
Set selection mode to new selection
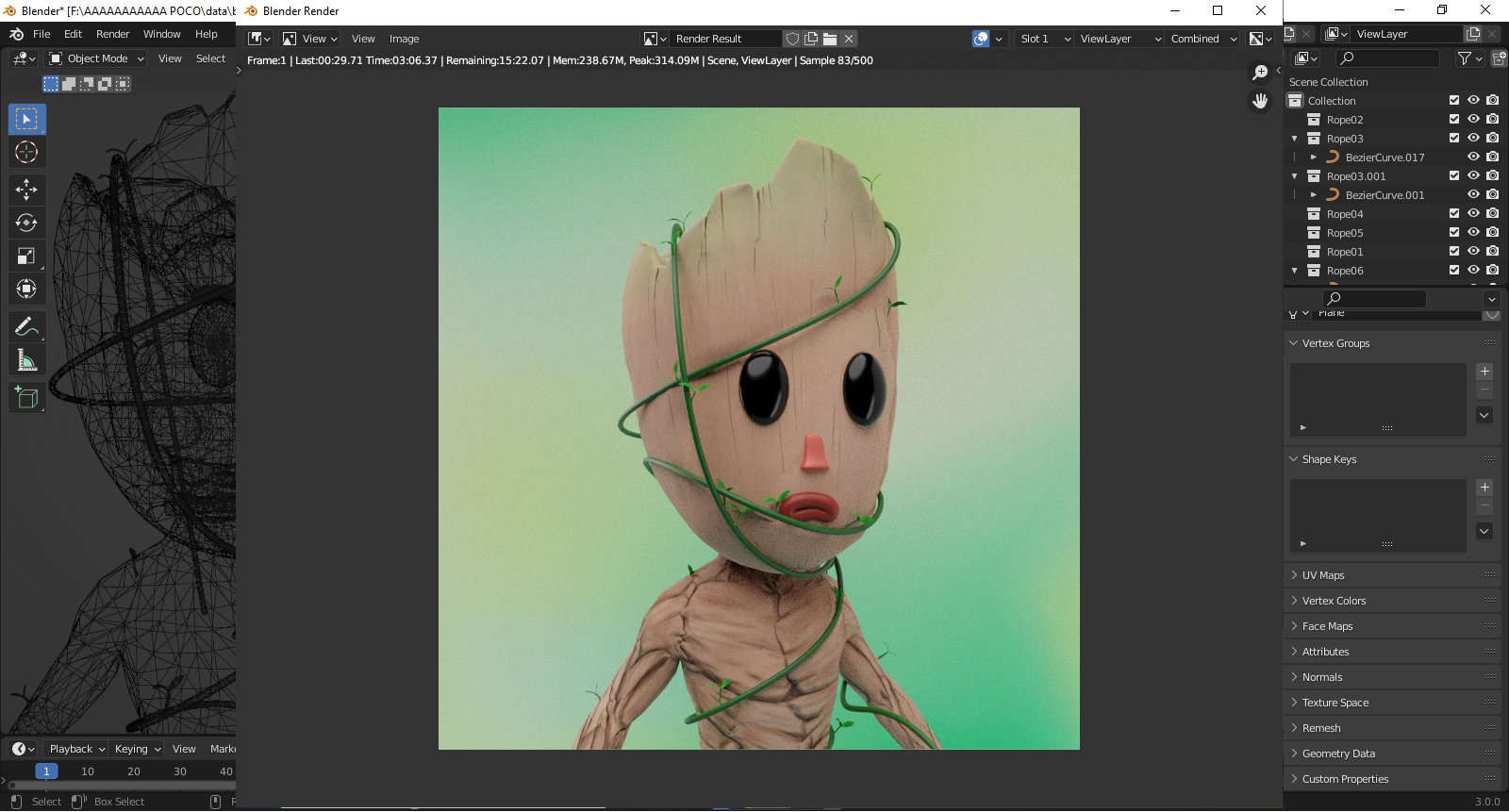(x=51, y=84)
